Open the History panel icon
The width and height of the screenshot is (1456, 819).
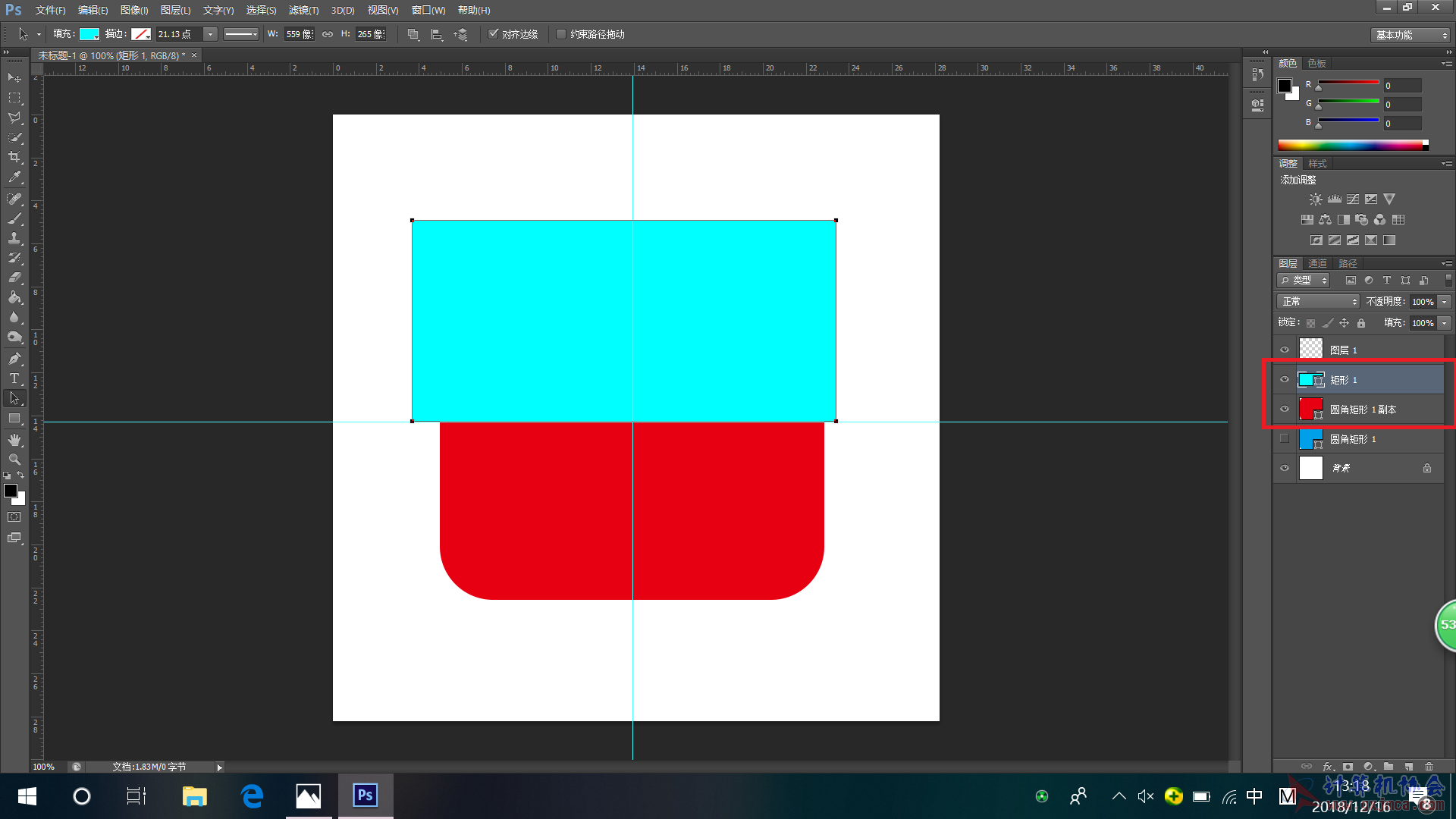[1258, 74]
